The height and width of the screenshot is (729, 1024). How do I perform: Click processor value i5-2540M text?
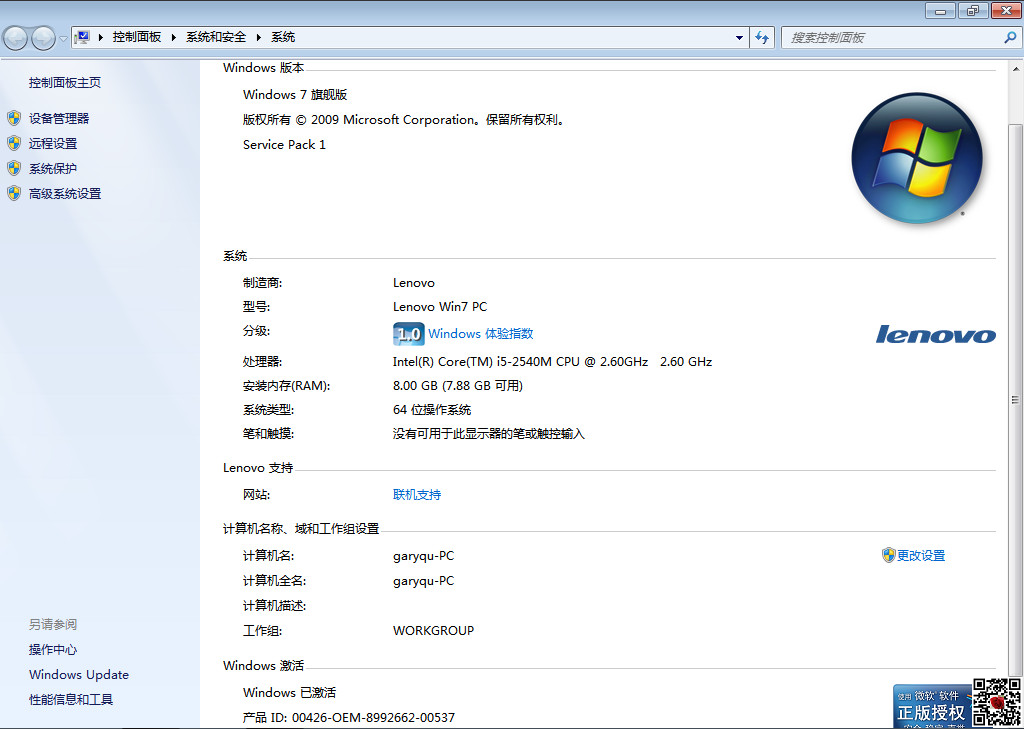[552, 361]
